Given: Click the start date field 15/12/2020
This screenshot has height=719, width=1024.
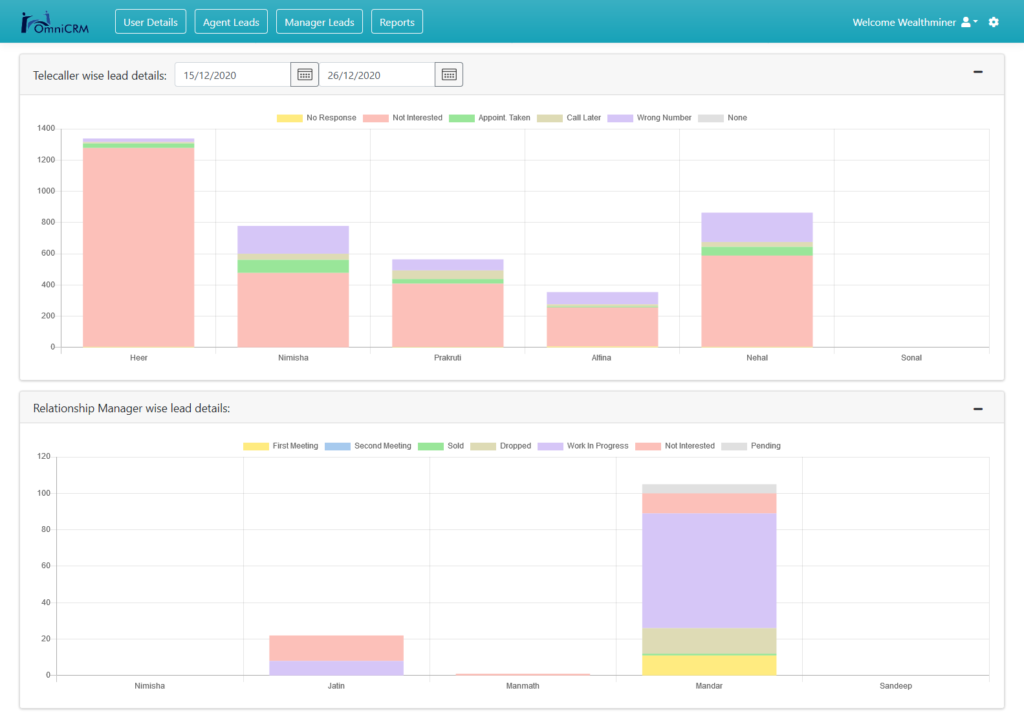Looking at the screenshot, I should tap(232, 74).
